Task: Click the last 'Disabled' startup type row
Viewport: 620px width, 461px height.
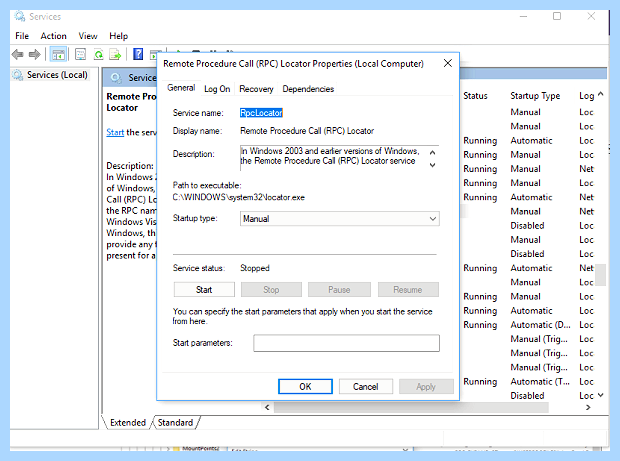Action: coord(527,396)
